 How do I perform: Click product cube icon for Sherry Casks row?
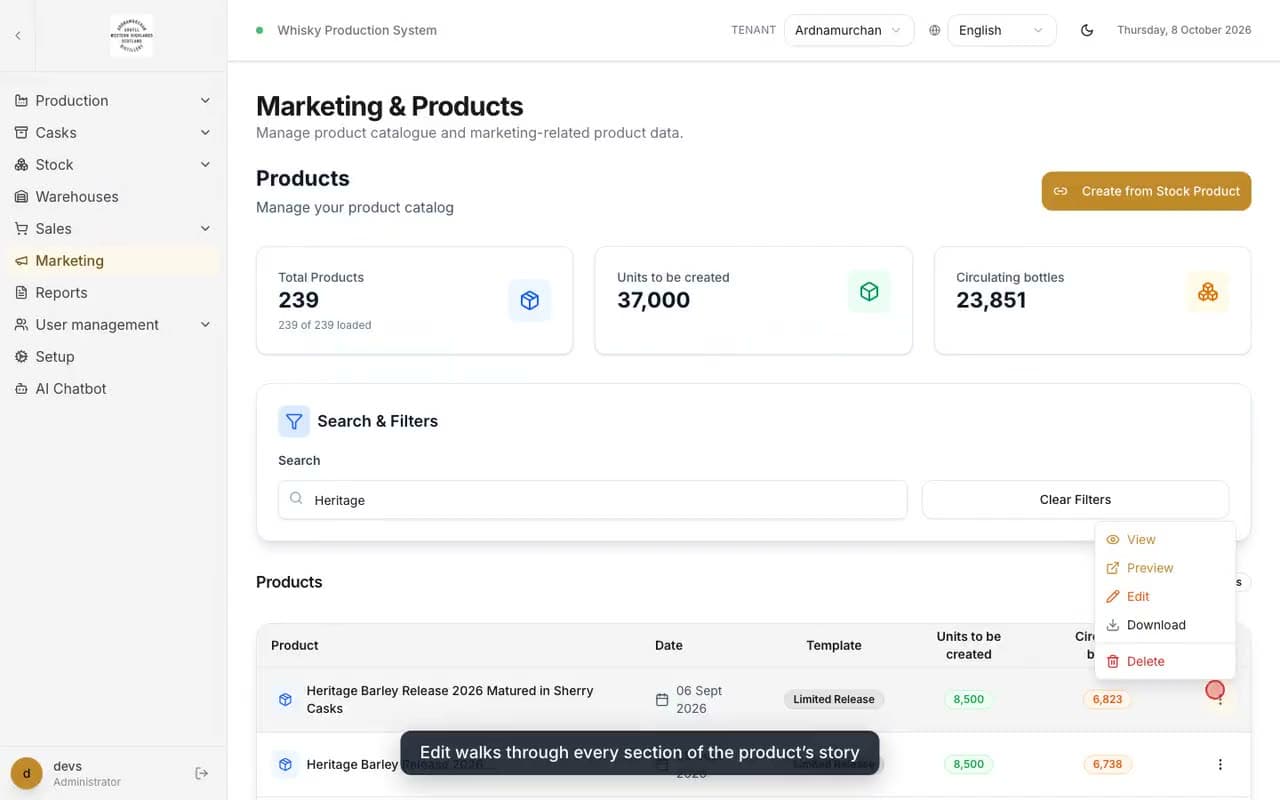285,699
